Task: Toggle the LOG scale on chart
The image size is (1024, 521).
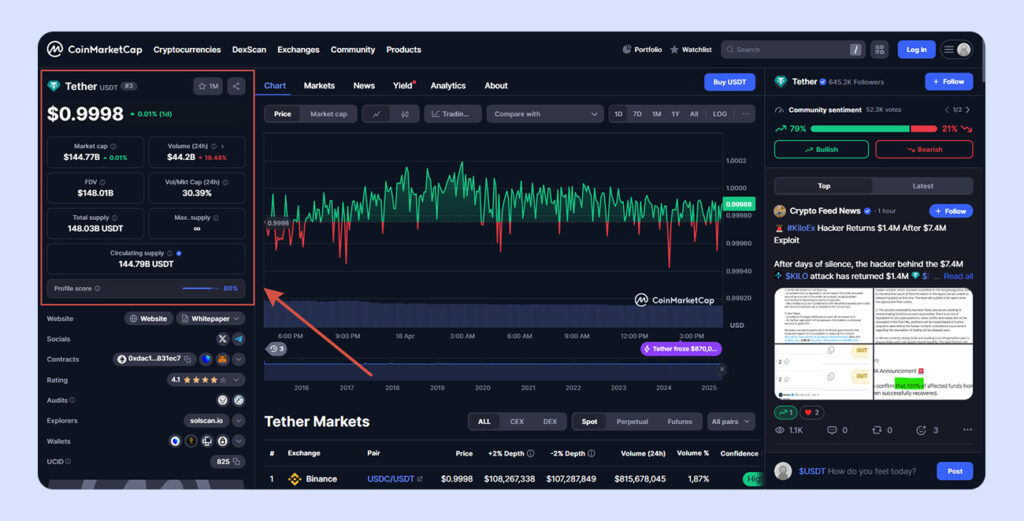Action: (720, 114)
